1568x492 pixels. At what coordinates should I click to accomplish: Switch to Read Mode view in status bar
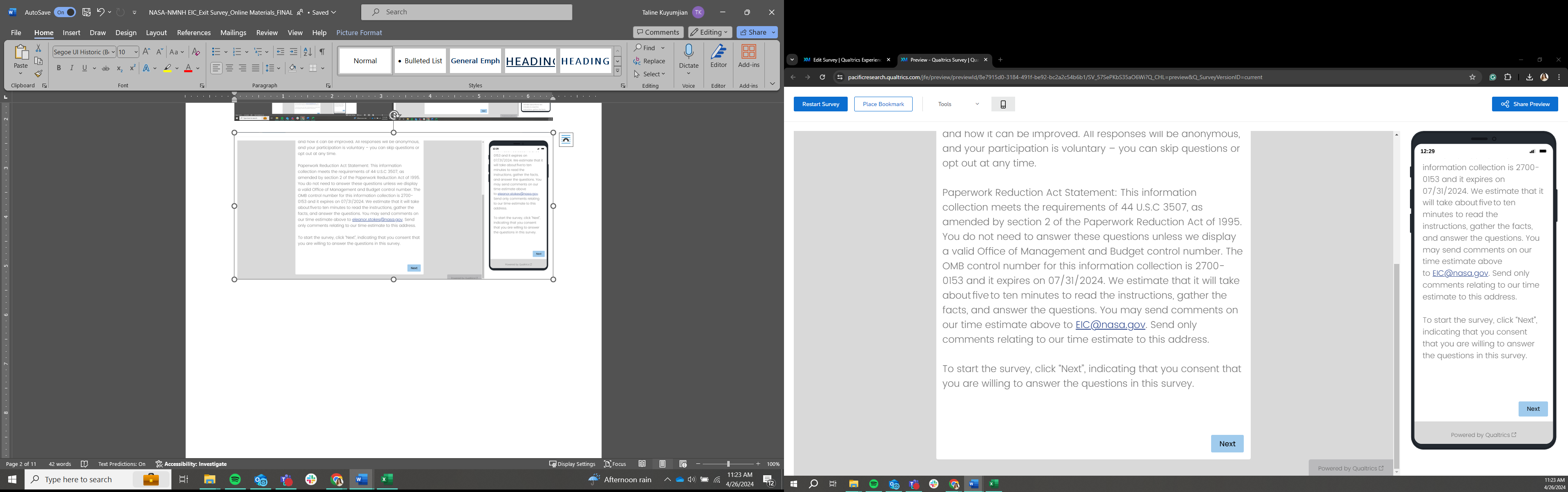[x=642, y=464]
